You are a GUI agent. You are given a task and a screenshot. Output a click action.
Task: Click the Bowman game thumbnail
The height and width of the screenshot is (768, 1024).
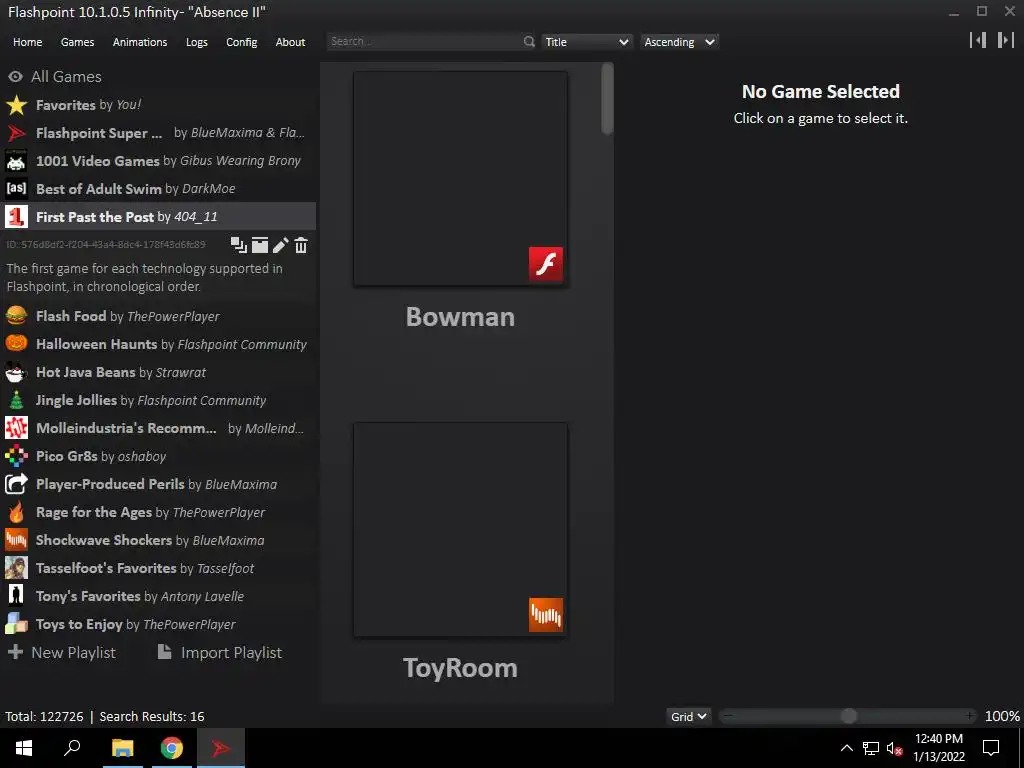[x=460, y=179]
